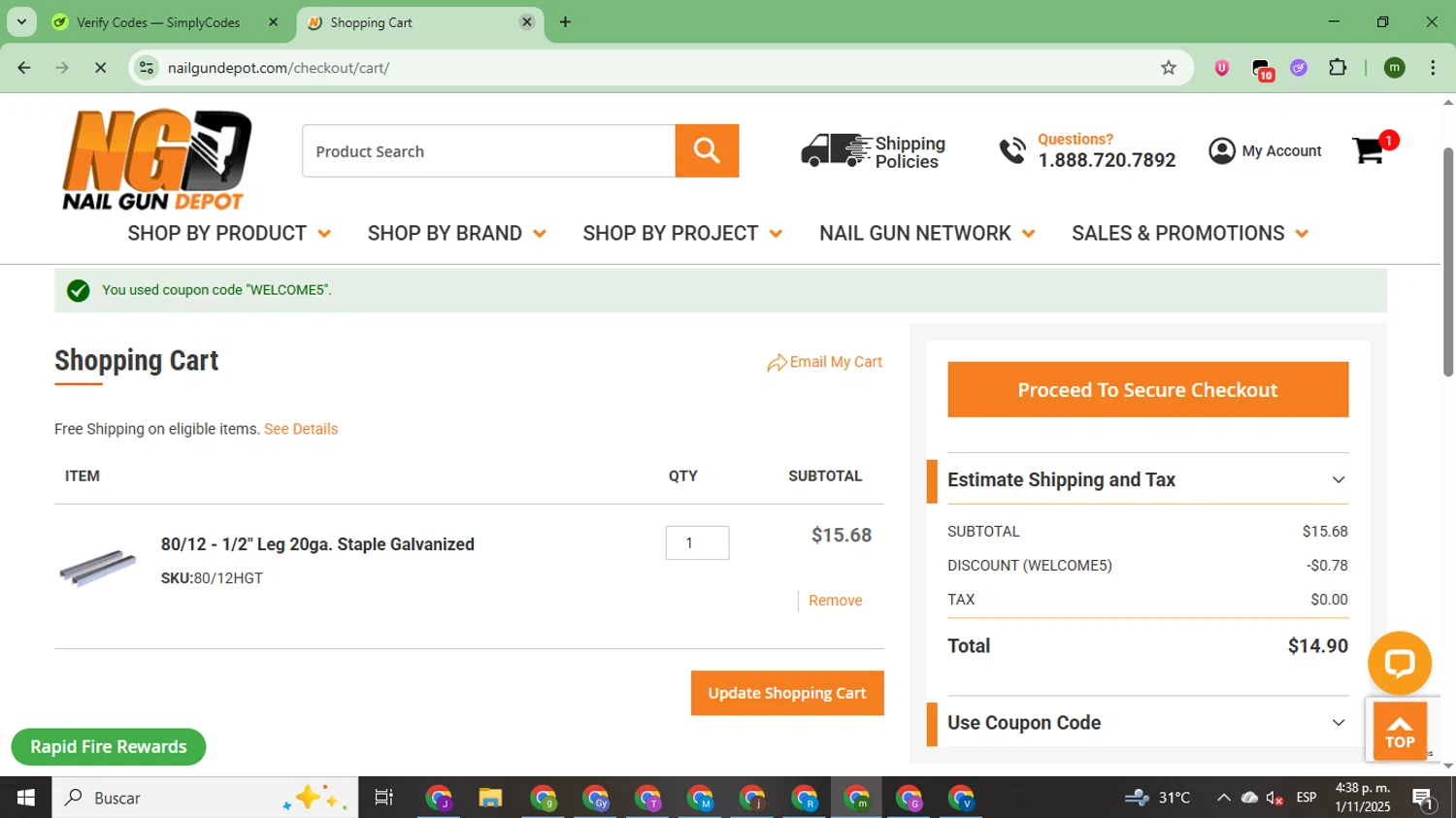The image size is (1456, 818).
Task: Open new browser tab with plus button
Action: (565, 22)
